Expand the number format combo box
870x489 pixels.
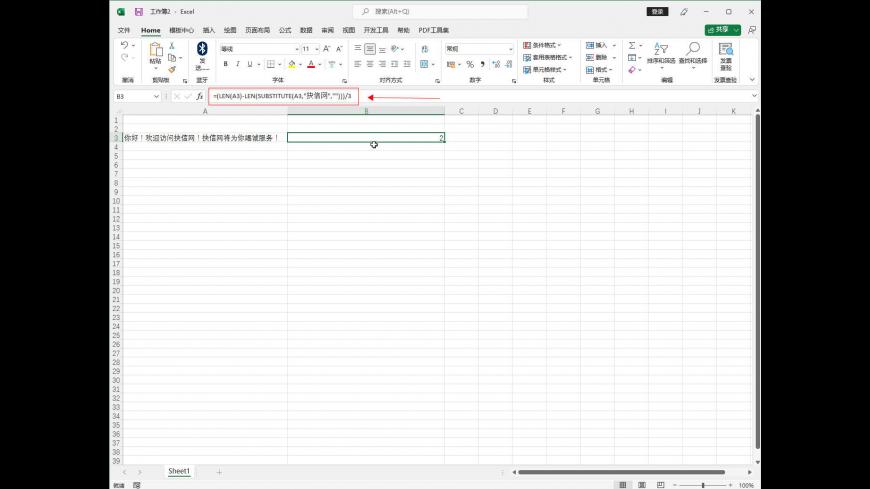point(509,48)
